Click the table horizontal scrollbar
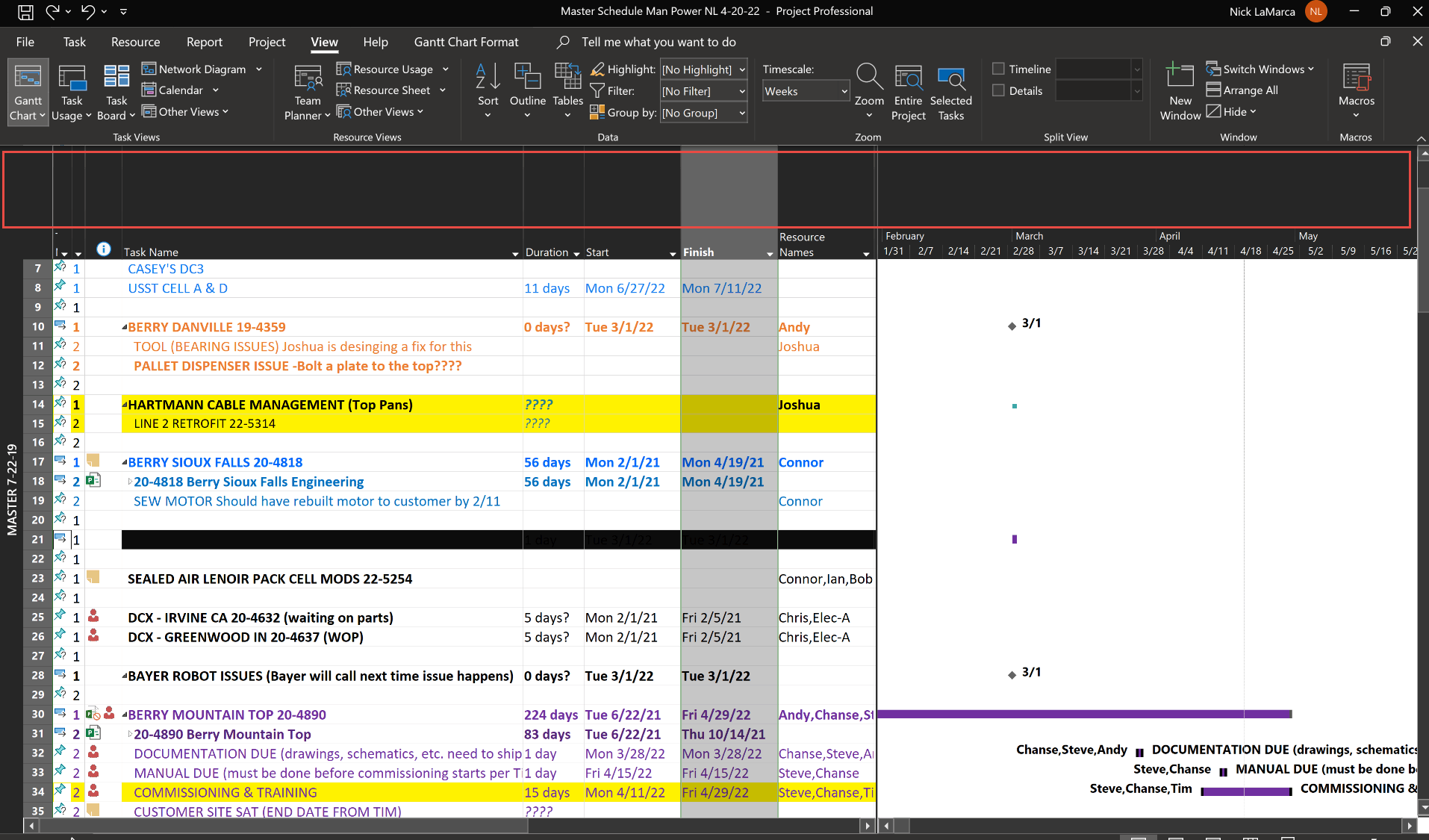The image size is (1429, 840). pyautogui.click(x=284, y=826)
